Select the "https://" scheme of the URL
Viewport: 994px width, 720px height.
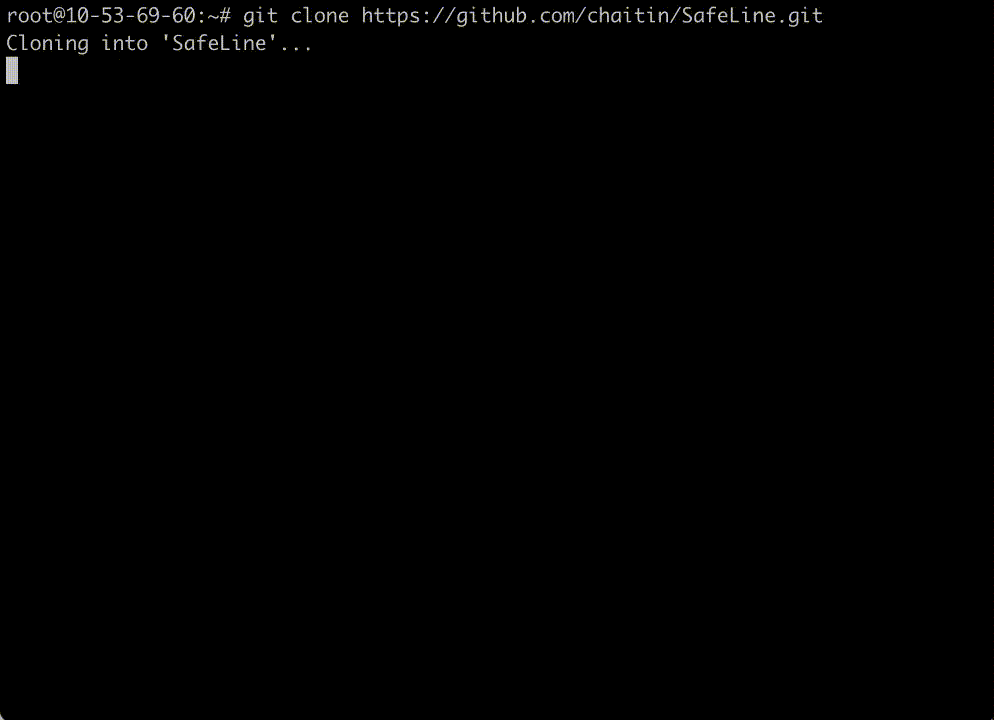click(409, 16)
